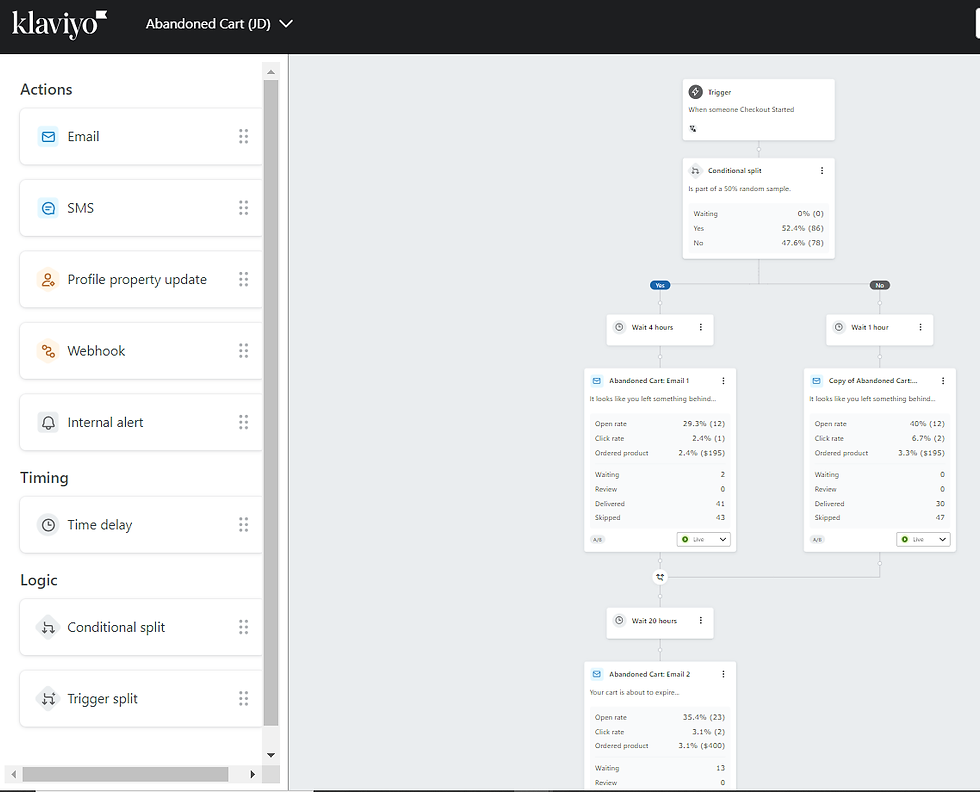Select the Trigger split icon in sidebar

[48, 699]
